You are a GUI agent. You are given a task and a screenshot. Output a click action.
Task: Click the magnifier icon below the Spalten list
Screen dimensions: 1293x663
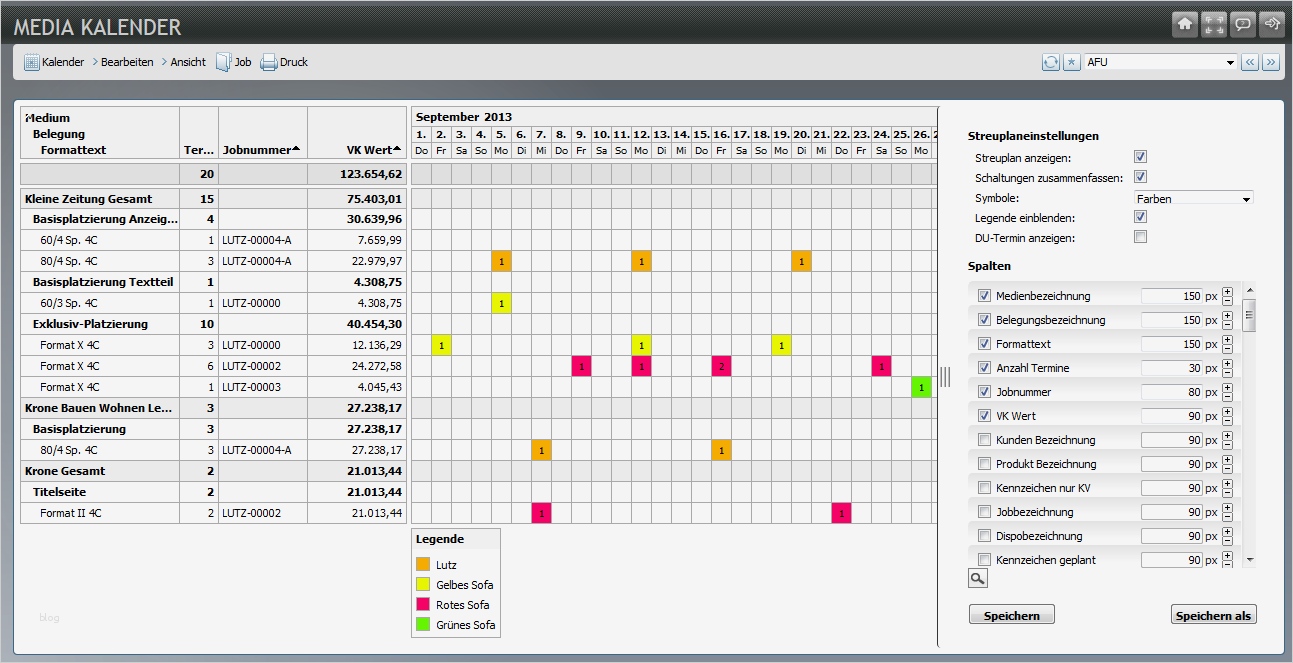point(977,578)
